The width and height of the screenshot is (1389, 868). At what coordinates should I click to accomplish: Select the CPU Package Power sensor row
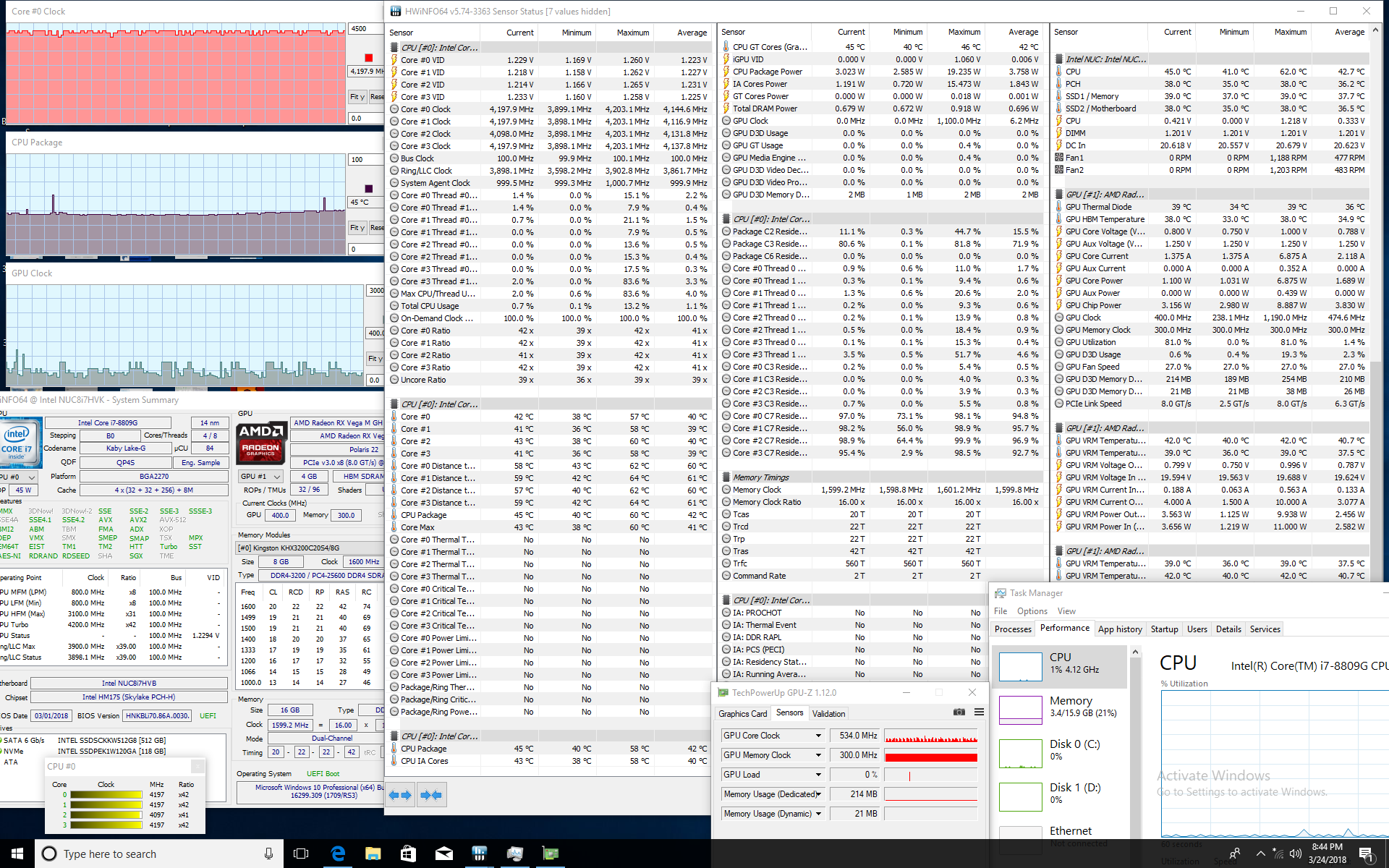coord(880,72)
